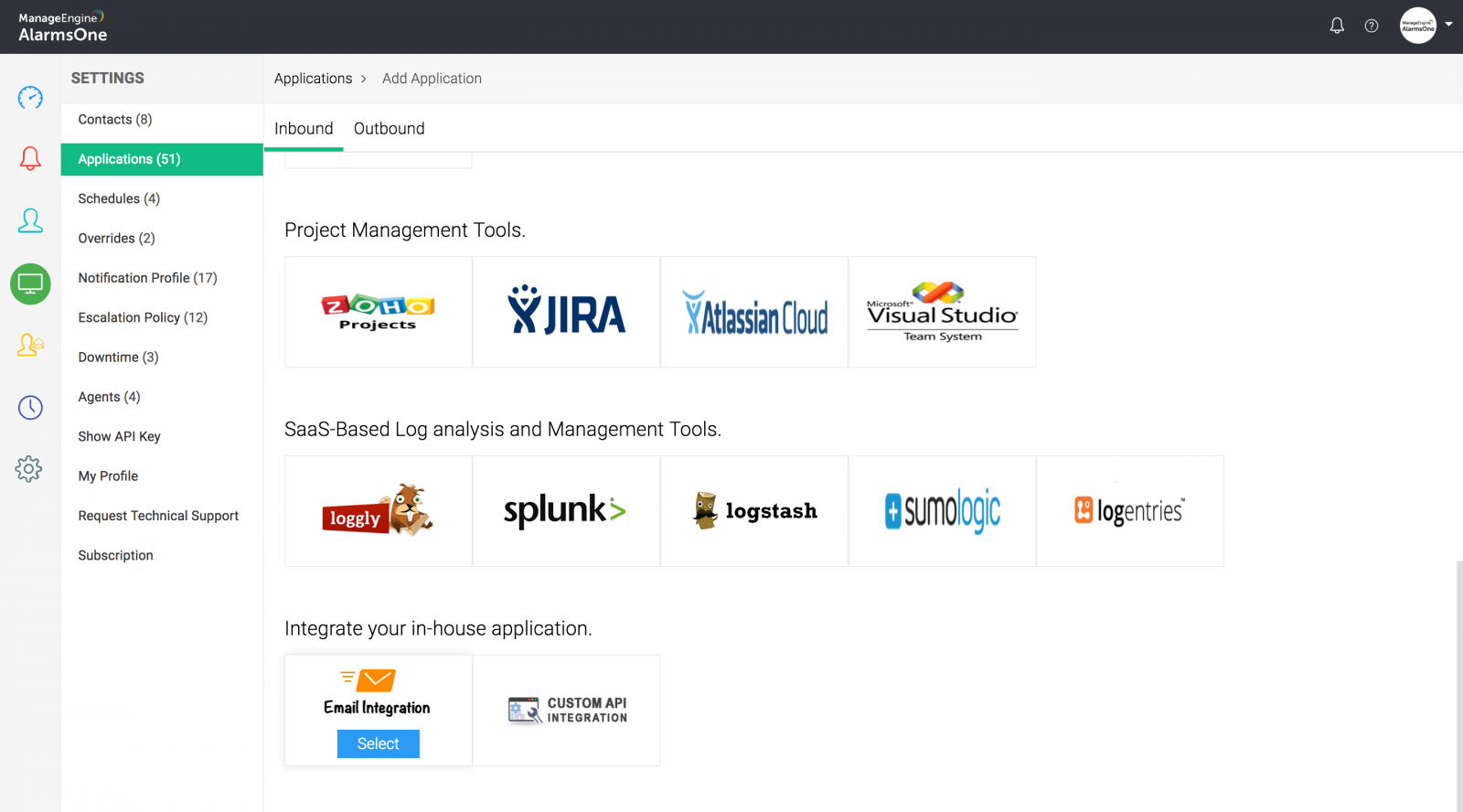Image resolution: width=1463 pixels, height=812 pixels.
Task: Switch to the Inbound tab
Action: [x=304, y=129]
